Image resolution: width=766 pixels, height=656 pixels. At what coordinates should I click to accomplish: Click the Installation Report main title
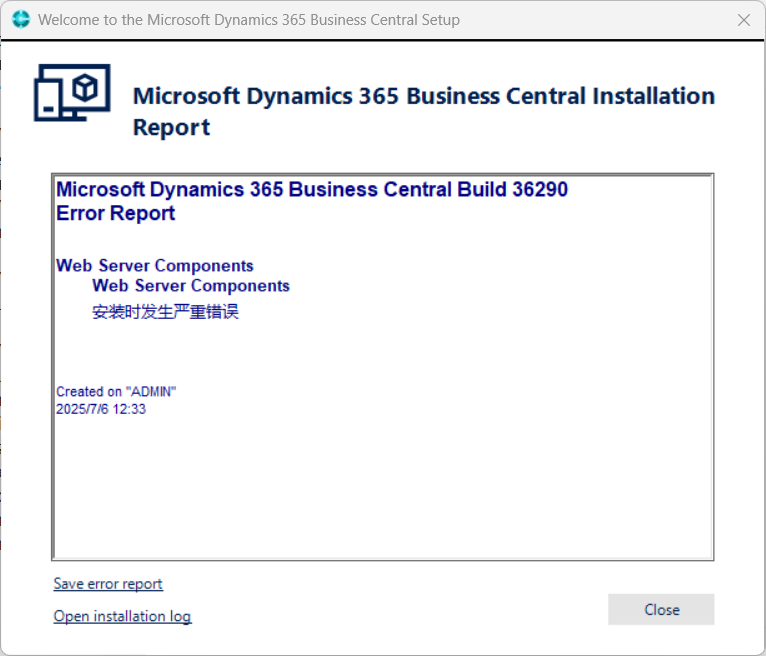click(x=424, y=111)
